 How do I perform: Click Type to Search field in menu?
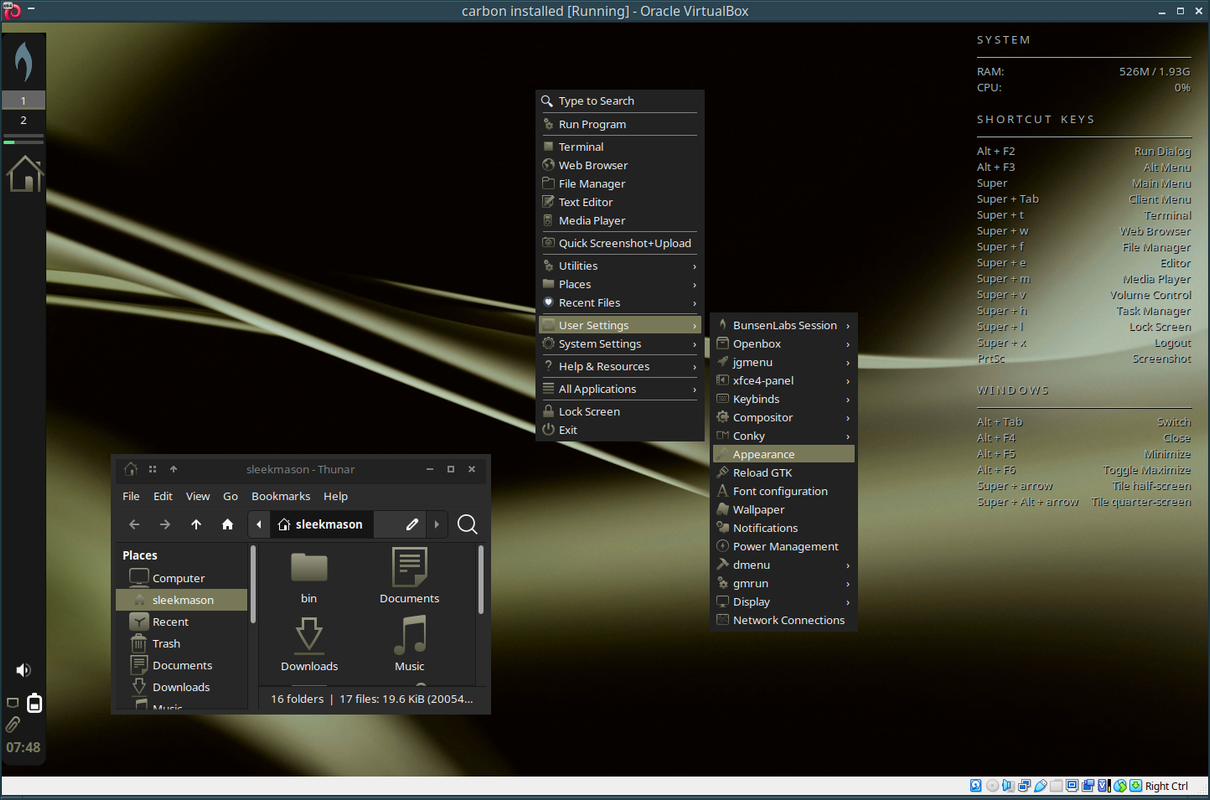tap(619, 101)
